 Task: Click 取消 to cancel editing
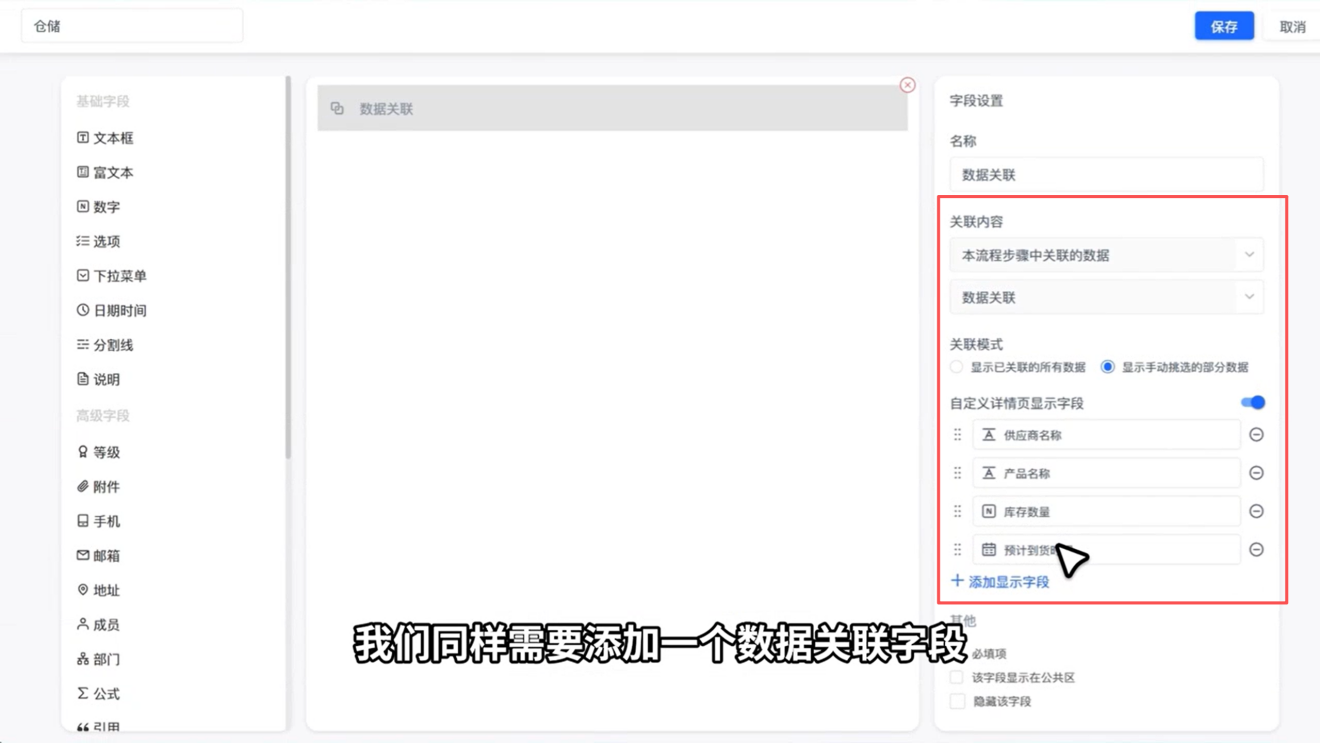point(1292,27)
